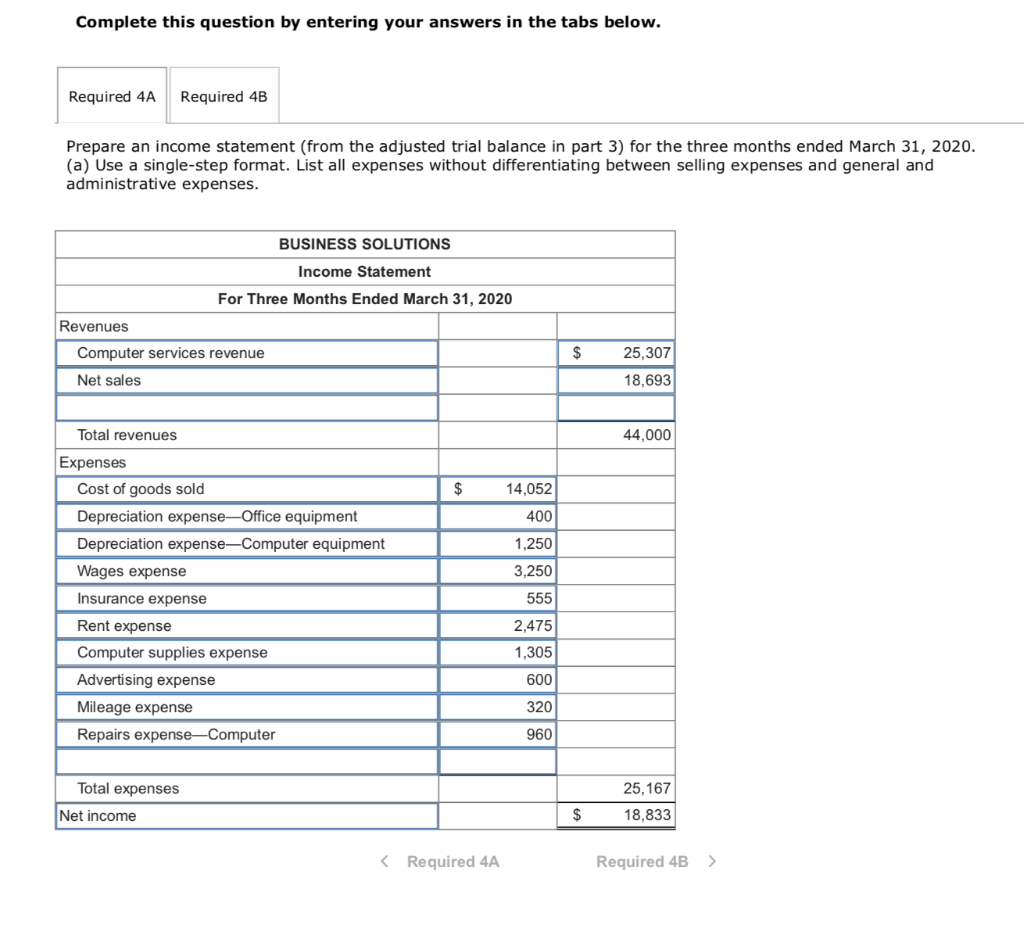Image resolution: width=1024 pixels, height=935 pixels.
Task: Click the Rent expense amount 2,475
Action: [497, 625]
